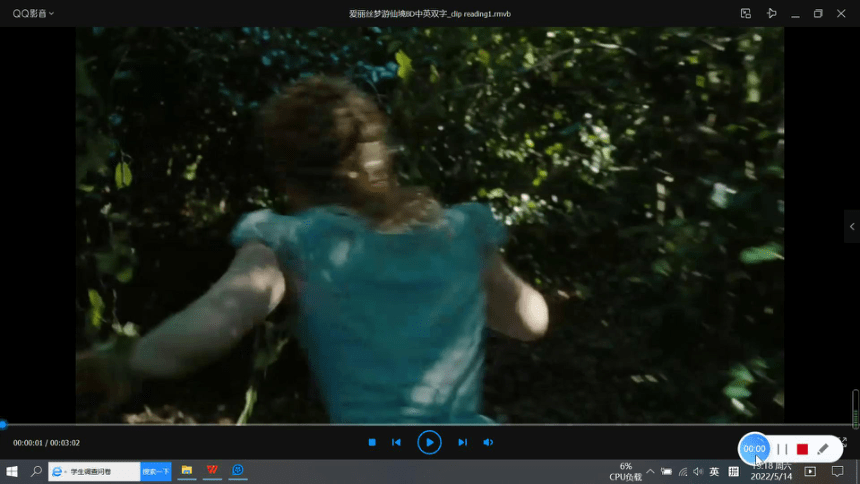860x484 pixels.
Task: Click the blue 搜索一下 search button
Action: point(156,471)
